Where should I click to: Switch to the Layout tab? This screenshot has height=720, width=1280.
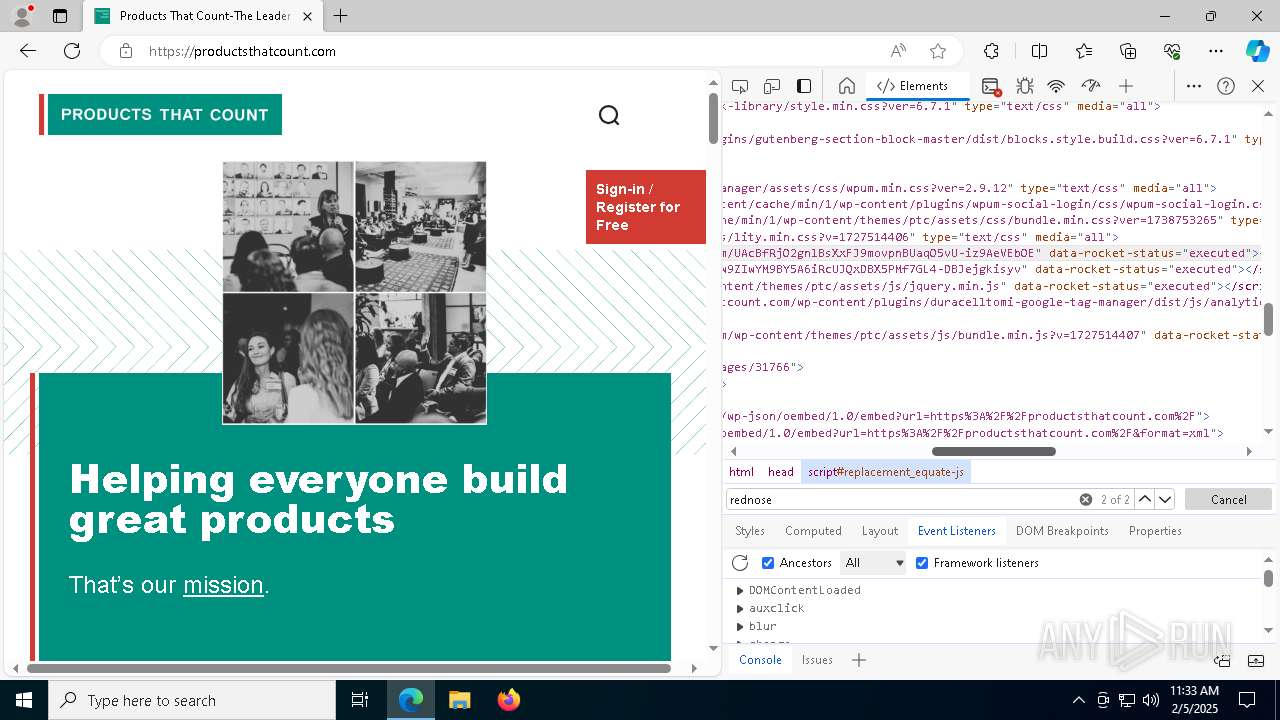coord(880,531)
